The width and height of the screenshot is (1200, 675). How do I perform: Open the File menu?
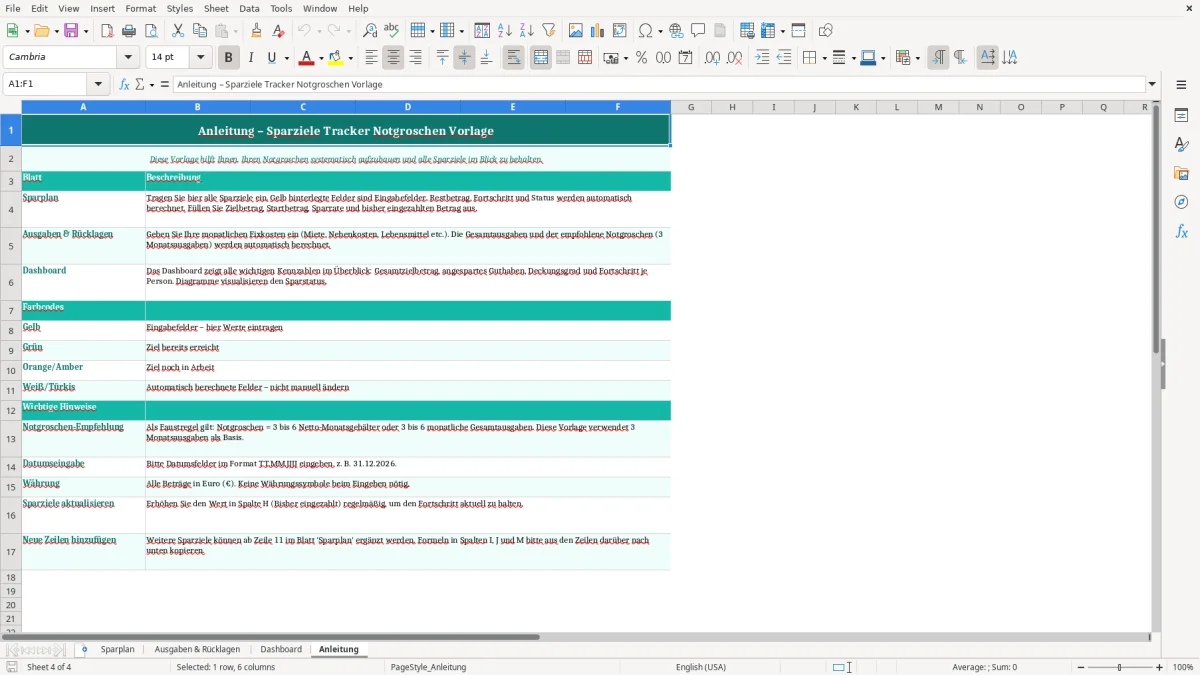click(12, 8)
